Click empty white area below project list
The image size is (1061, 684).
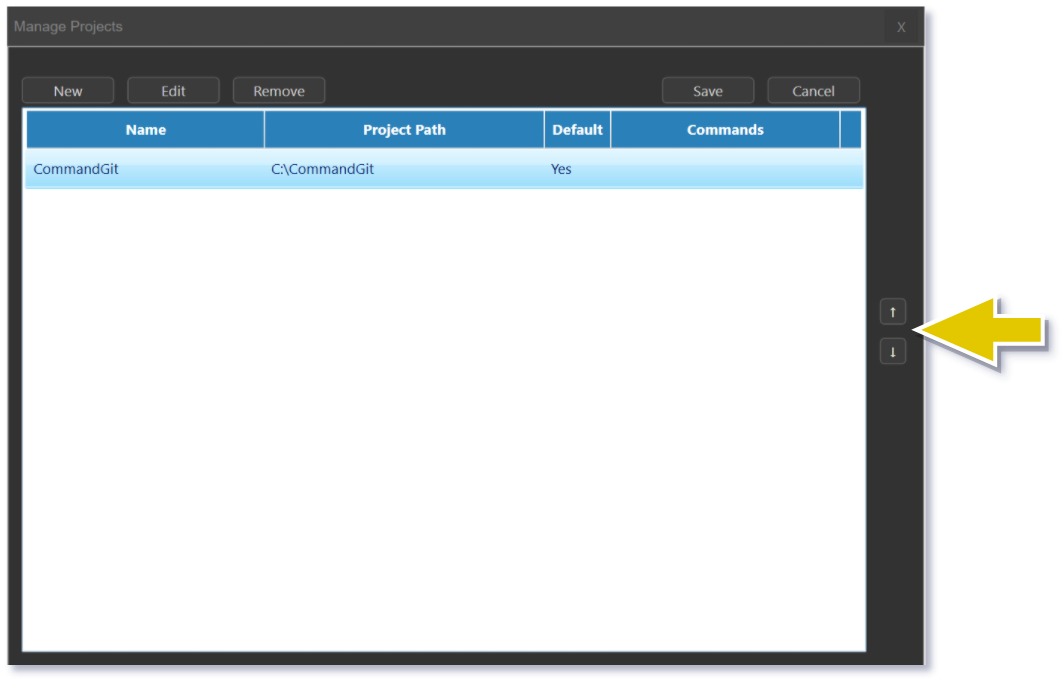(444, 420)
